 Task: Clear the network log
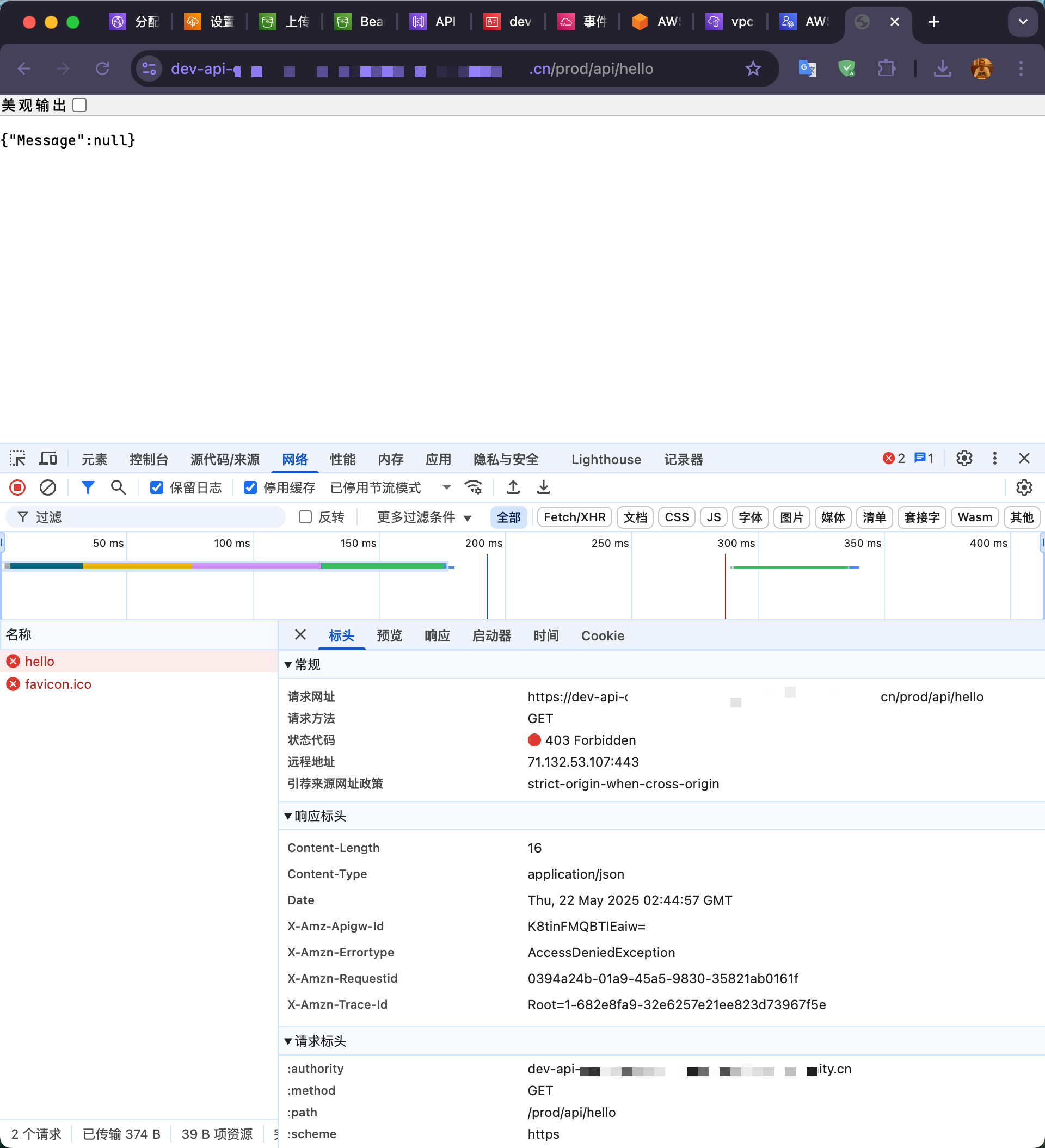pos(48,487)
